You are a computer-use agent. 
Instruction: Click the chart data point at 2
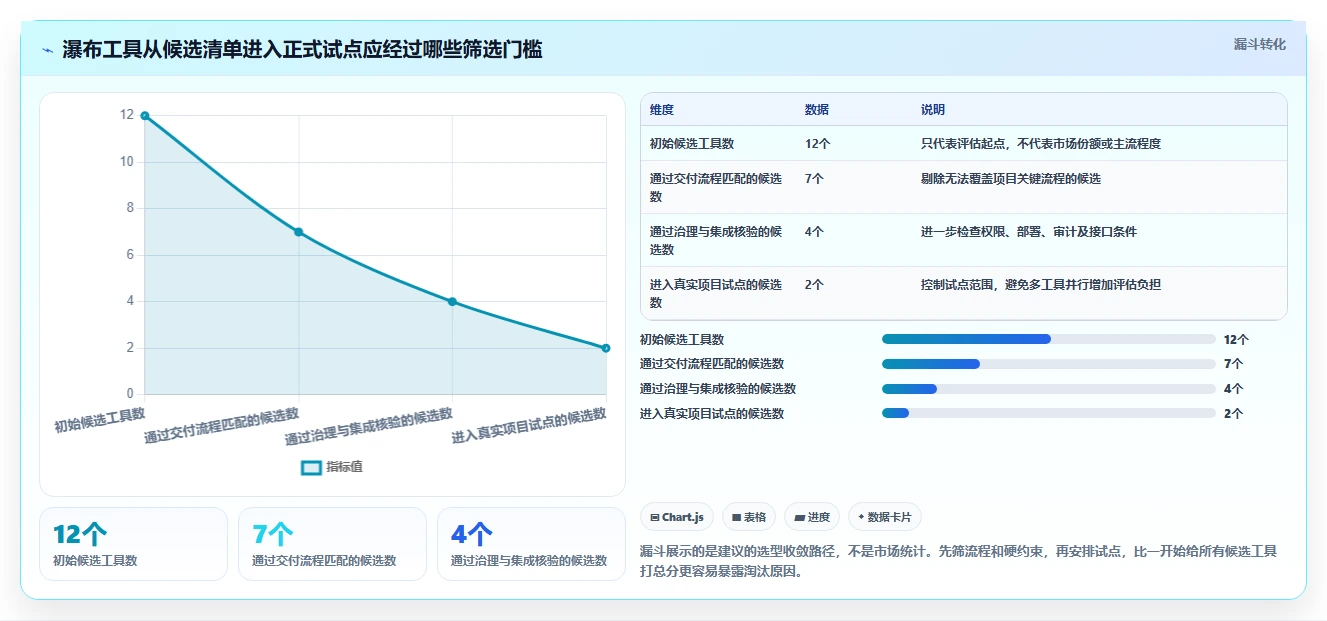coord(606,348)
